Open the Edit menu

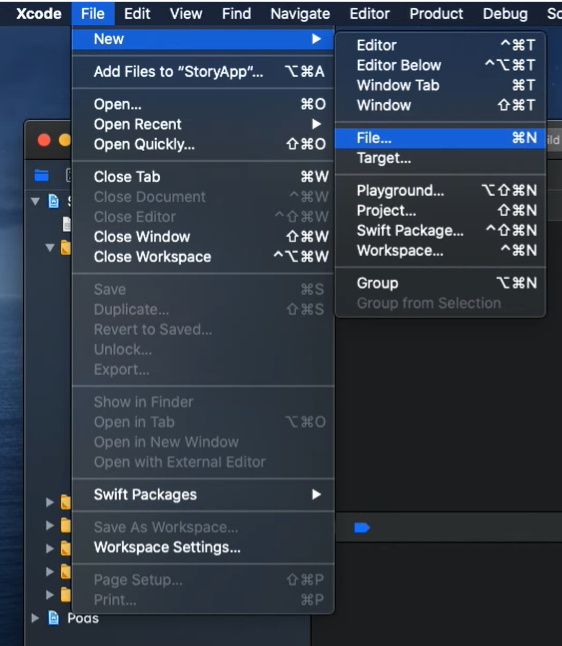(137, 14)
